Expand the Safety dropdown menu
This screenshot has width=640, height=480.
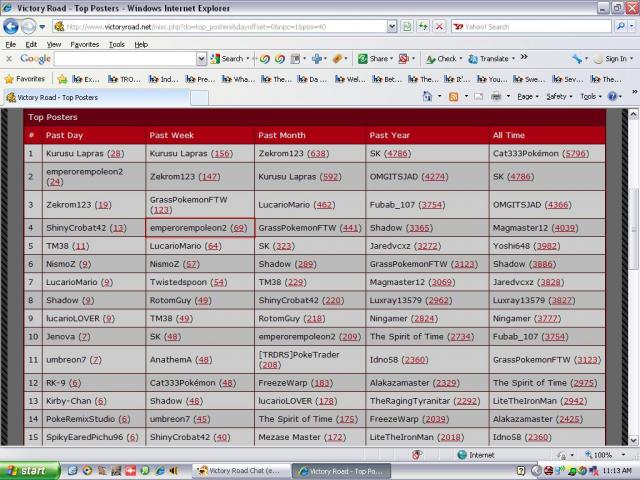pyautogui.click(x=558, y=96)
